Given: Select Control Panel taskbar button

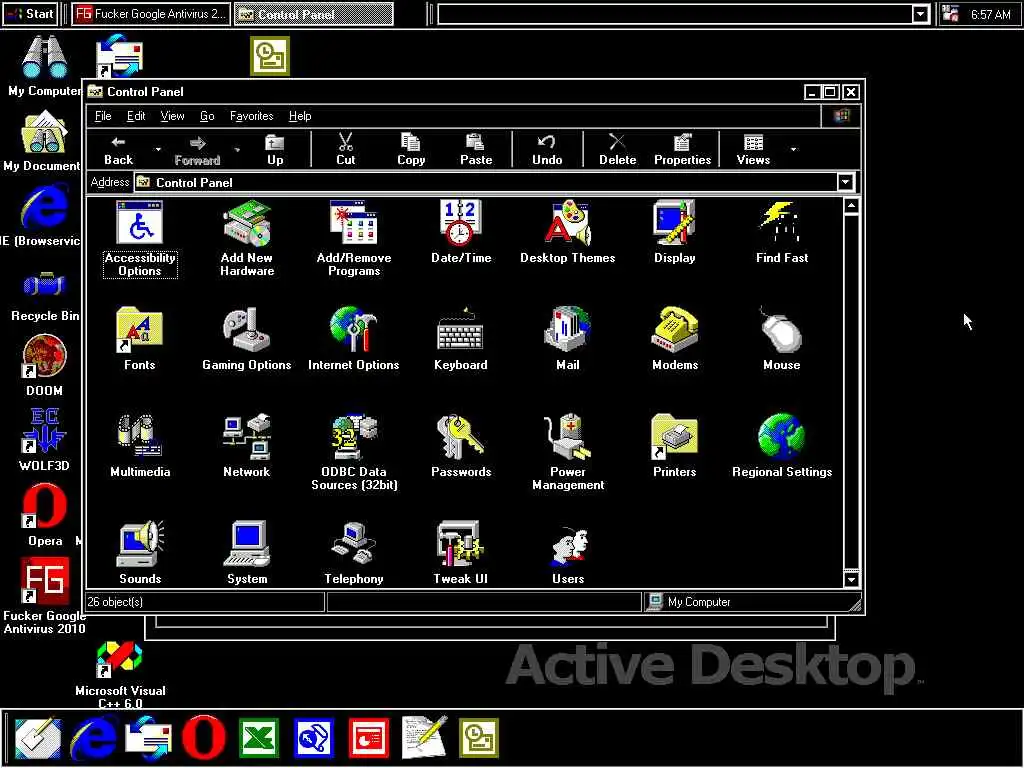Looking at the screenshot, I should pyautogui.click(x=314, y=14).
